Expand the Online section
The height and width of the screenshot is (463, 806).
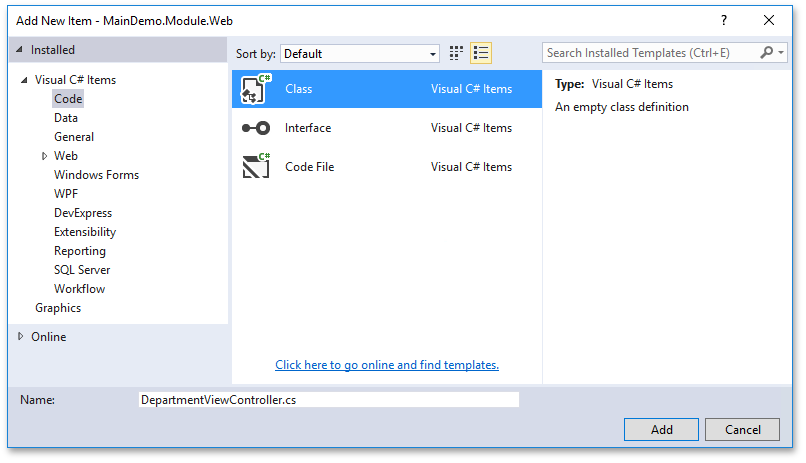[20, 337]
